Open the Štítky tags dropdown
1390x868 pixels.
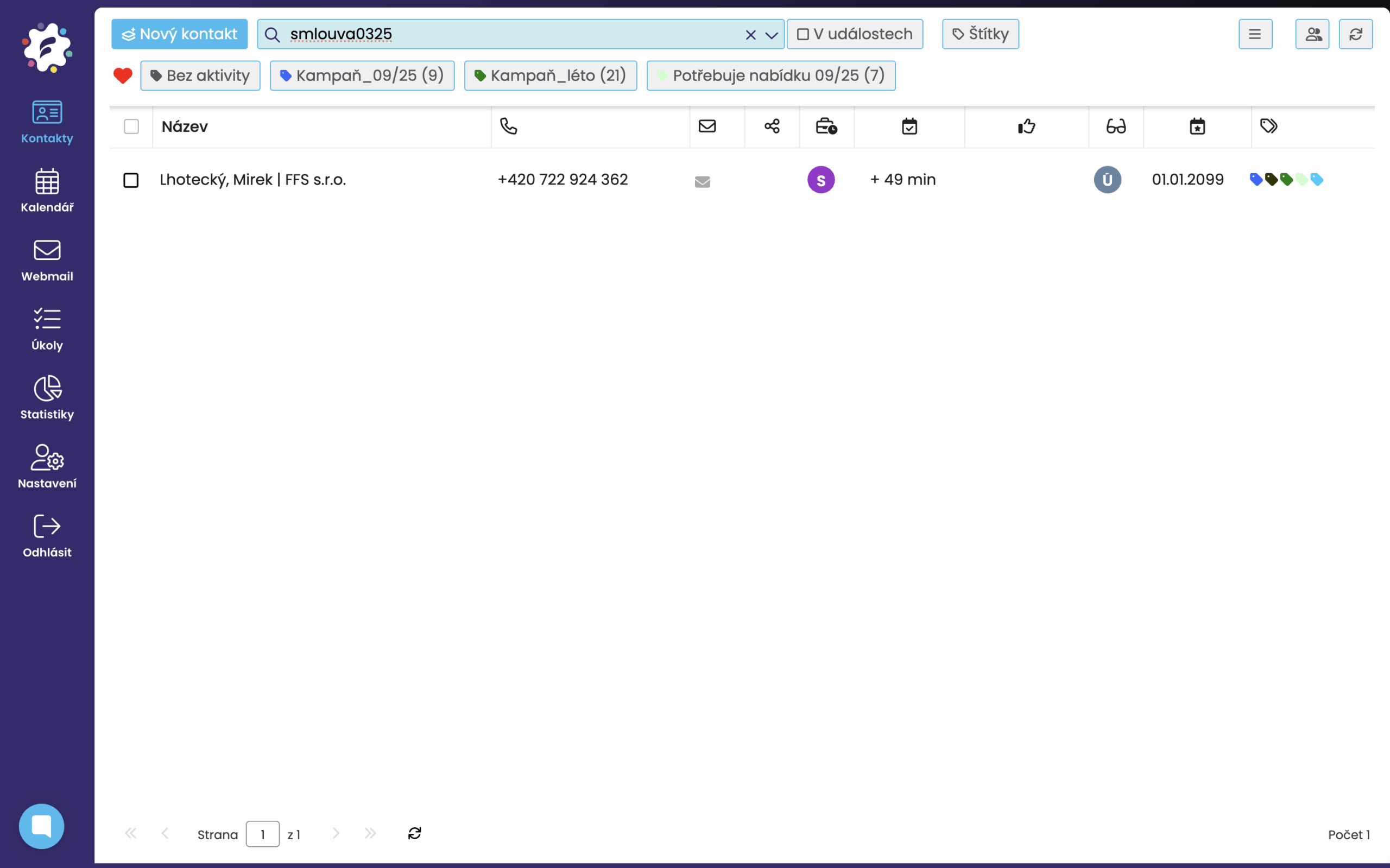coord(980,34)
